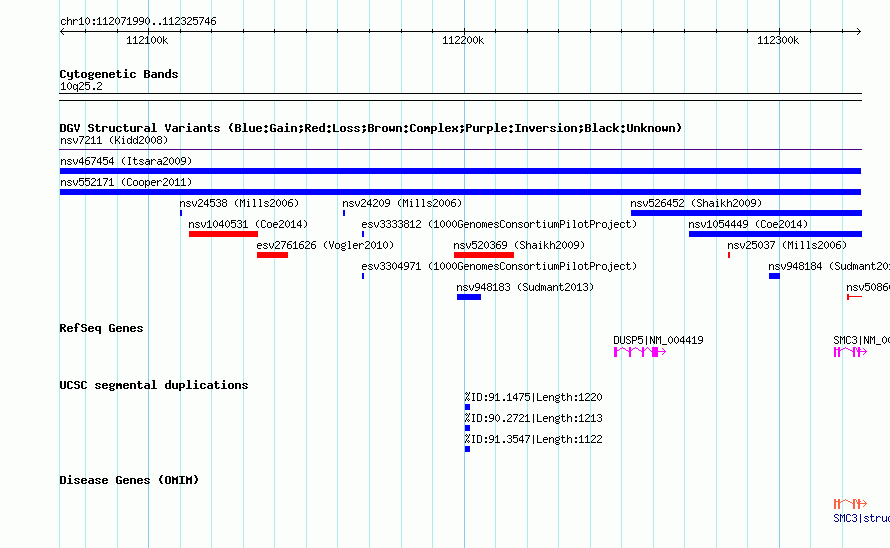Click the esv3333812 variant marker

click(363, 234)
